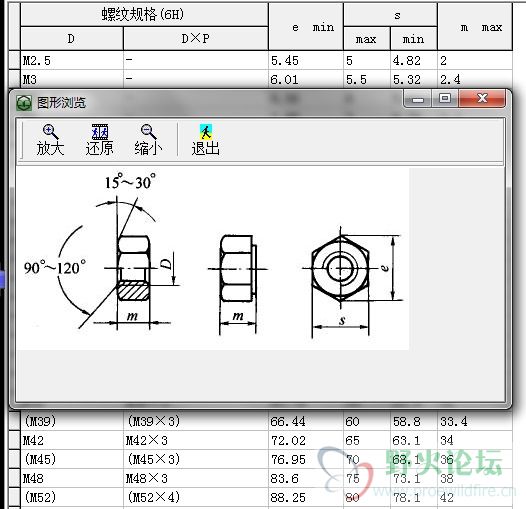Click the row selector beside M48

point(14,478)
